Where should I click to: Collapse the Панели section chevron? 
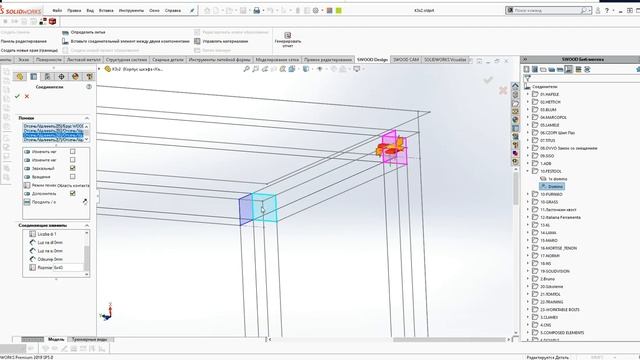[x=87, y=118]
